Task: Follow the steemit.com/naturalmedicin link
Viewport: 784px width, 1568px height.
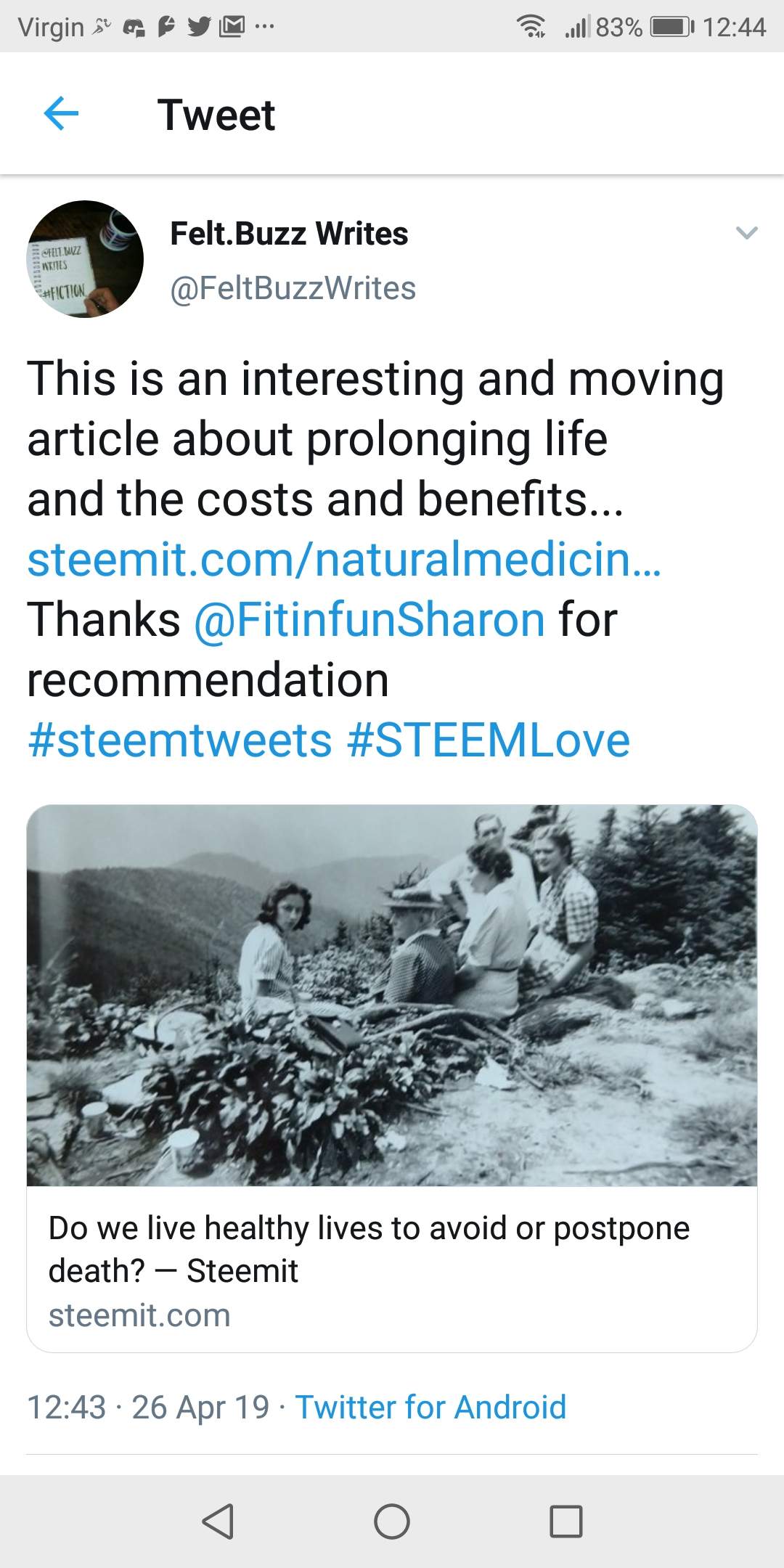Action: [344, 559]
